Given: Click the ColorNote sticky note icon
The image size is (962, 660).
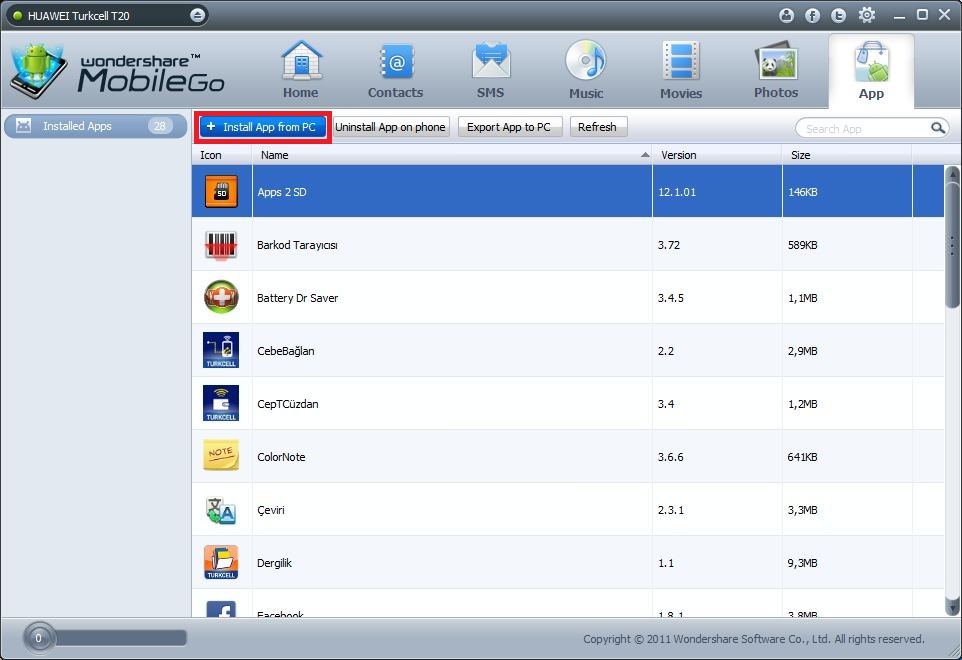Looking at the screenshot, I should (221, 456).
